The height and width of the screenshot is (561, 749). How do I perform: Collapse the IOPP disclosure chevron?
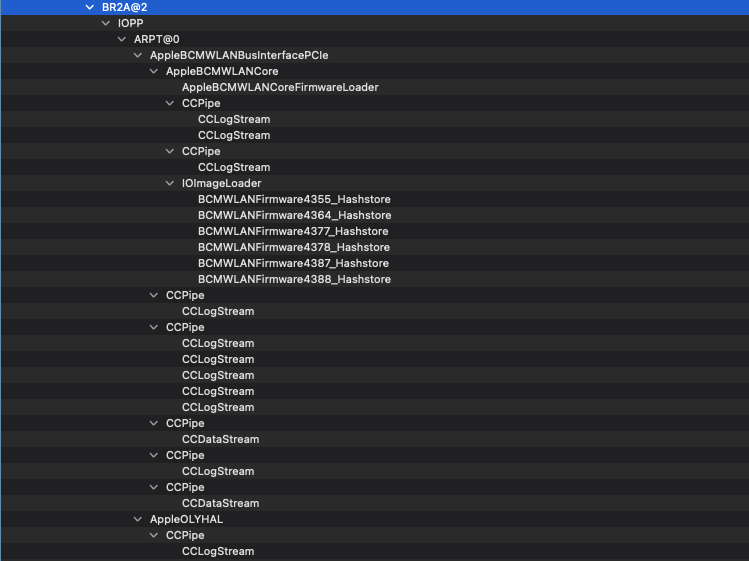coord(106,23)
